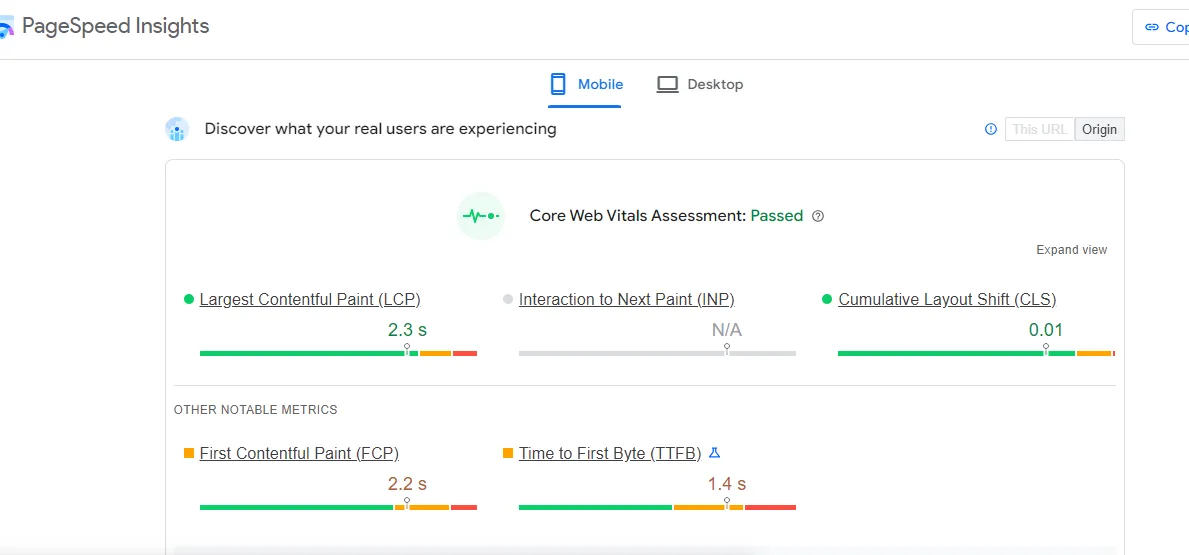This screenshot has width=1189, height=555.
Task: Click the green Passed assessment text
Action: tap(776, 216)
